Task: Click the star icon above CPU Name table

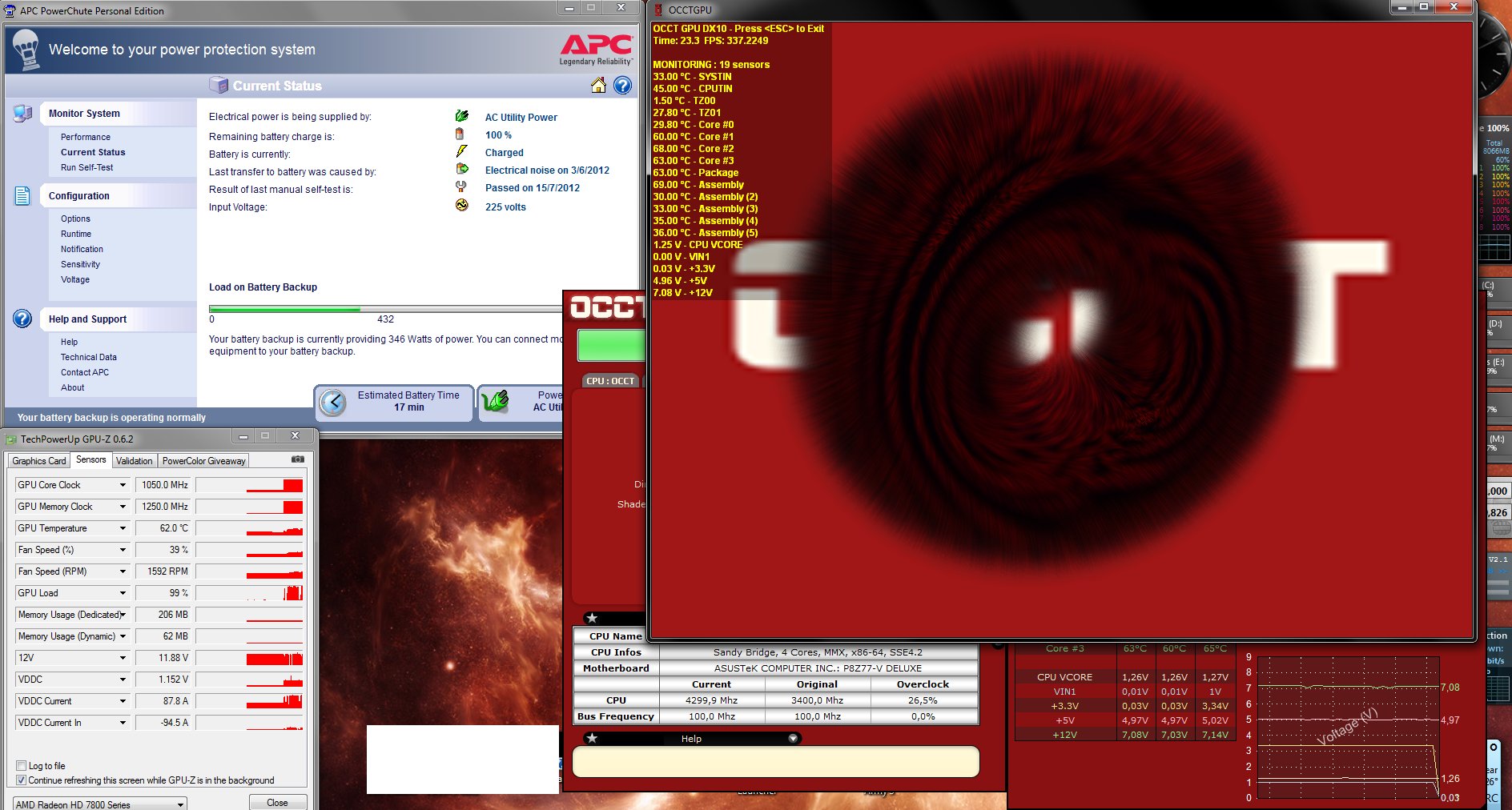Action: point(592,618)
